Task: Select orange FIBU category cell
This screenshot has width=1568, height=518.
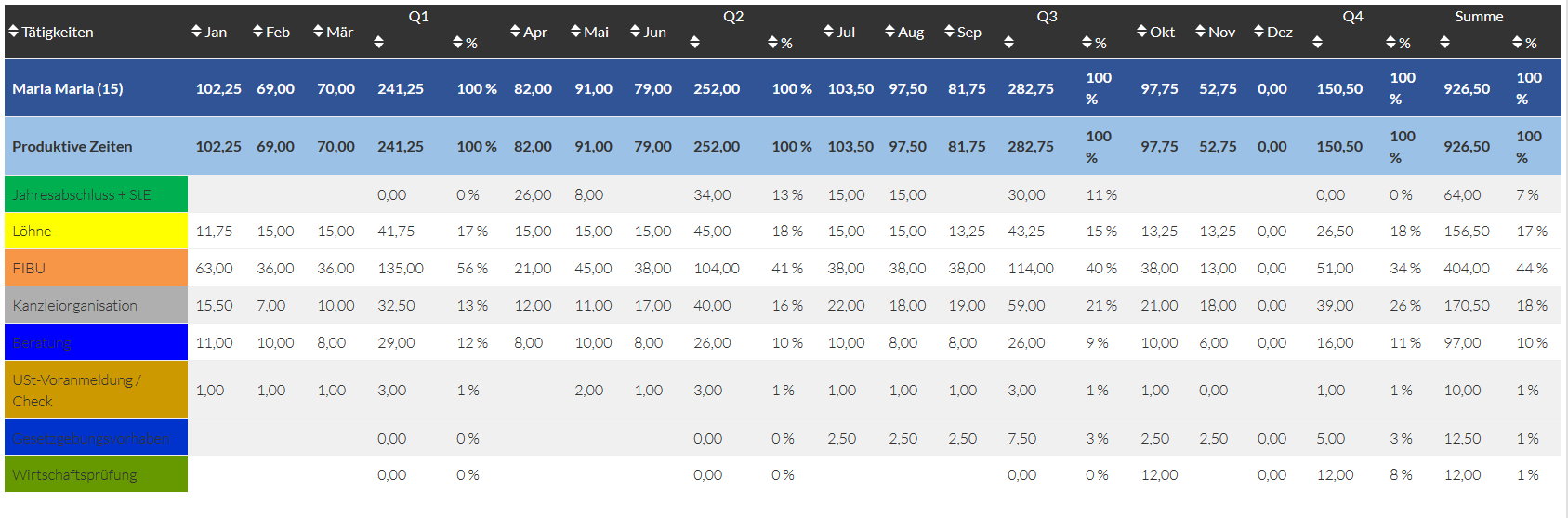Action: [x=96, y=268]
